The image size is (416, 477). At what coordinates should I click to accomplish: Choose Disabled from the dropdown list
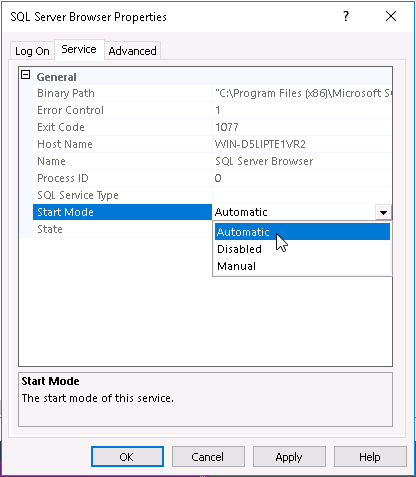302,249
